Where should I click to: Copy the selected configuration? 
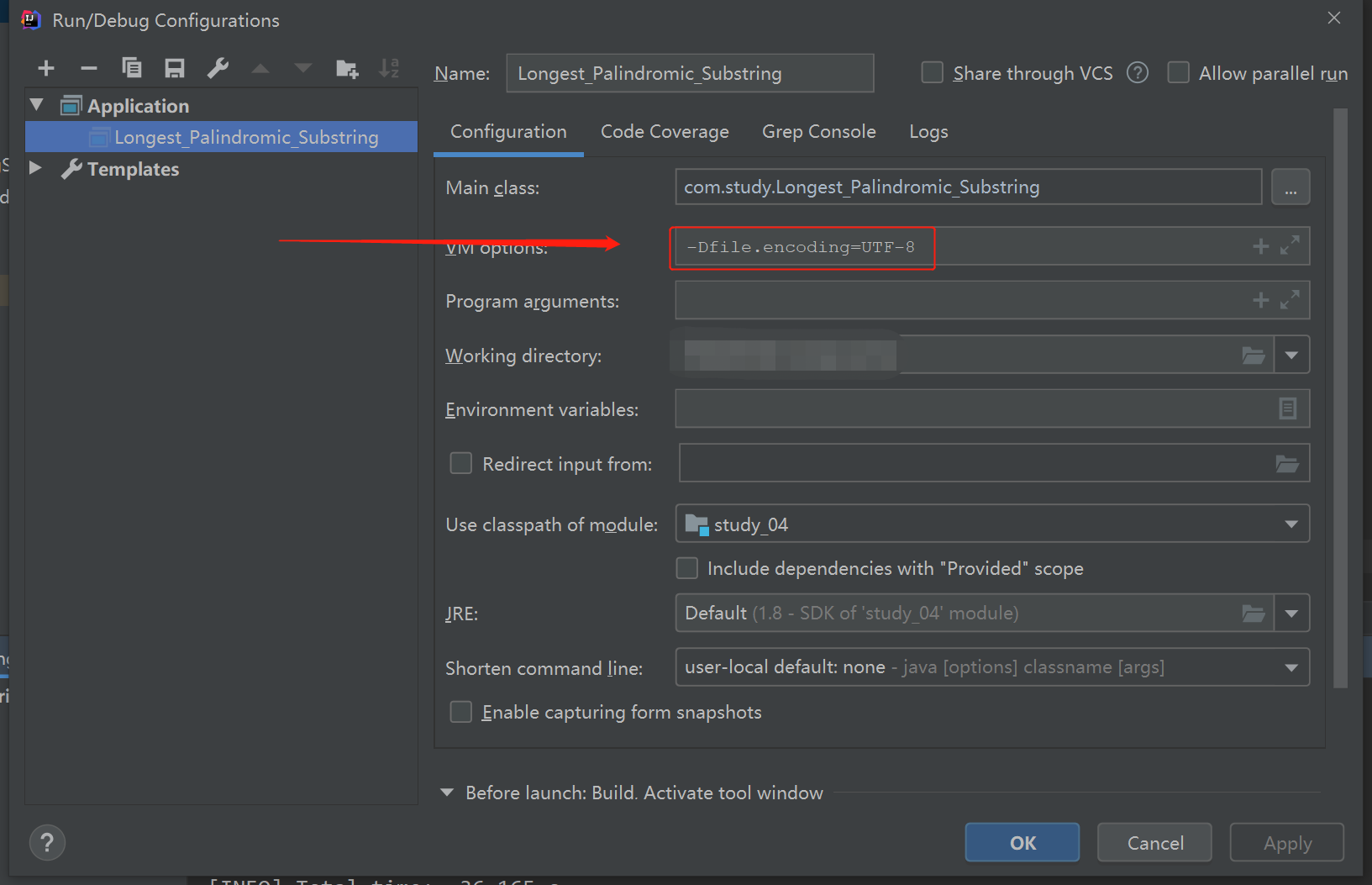click(x=132, y=68)
